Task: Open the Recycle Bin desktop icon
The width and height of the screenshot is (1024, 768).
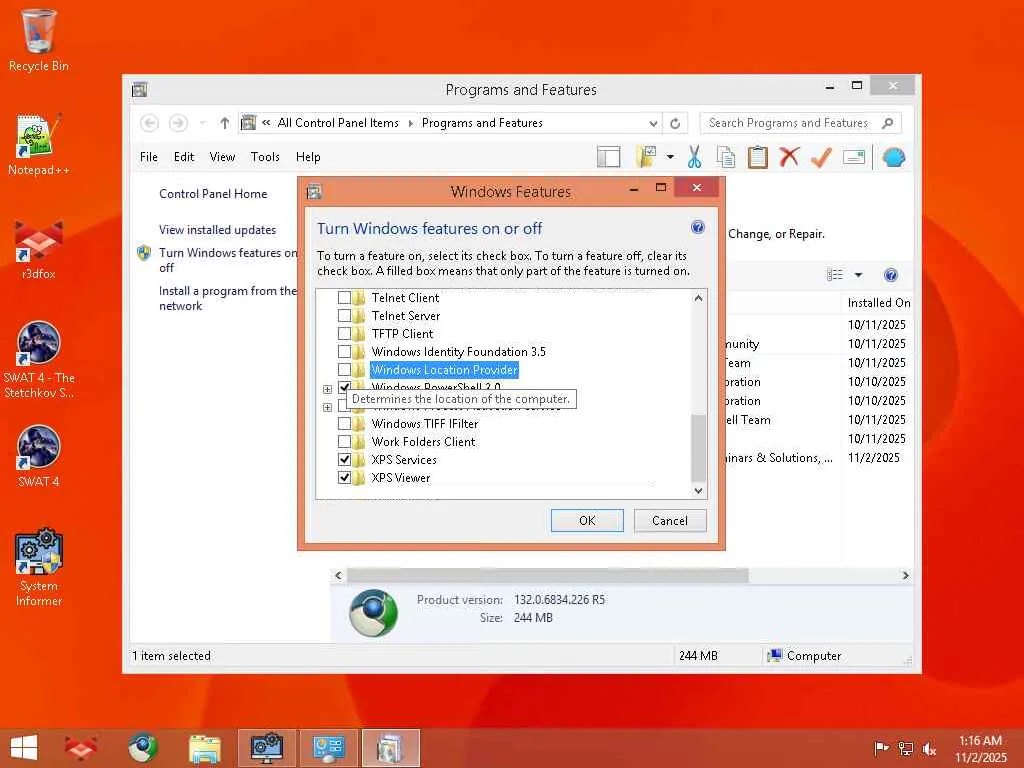Action: [x=39, y=40]
